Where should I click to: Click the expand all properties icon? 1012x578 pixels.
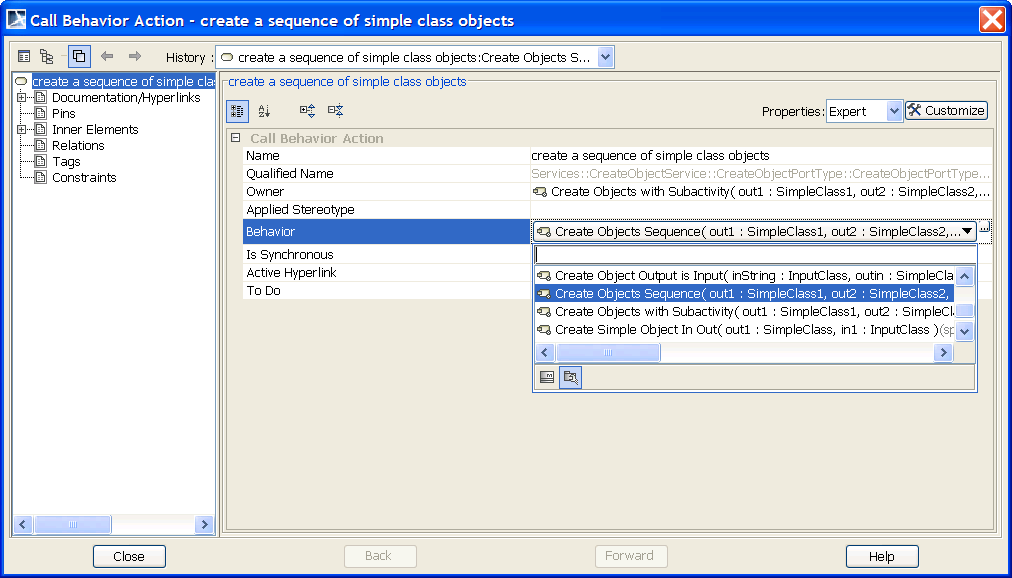[307, 111]
